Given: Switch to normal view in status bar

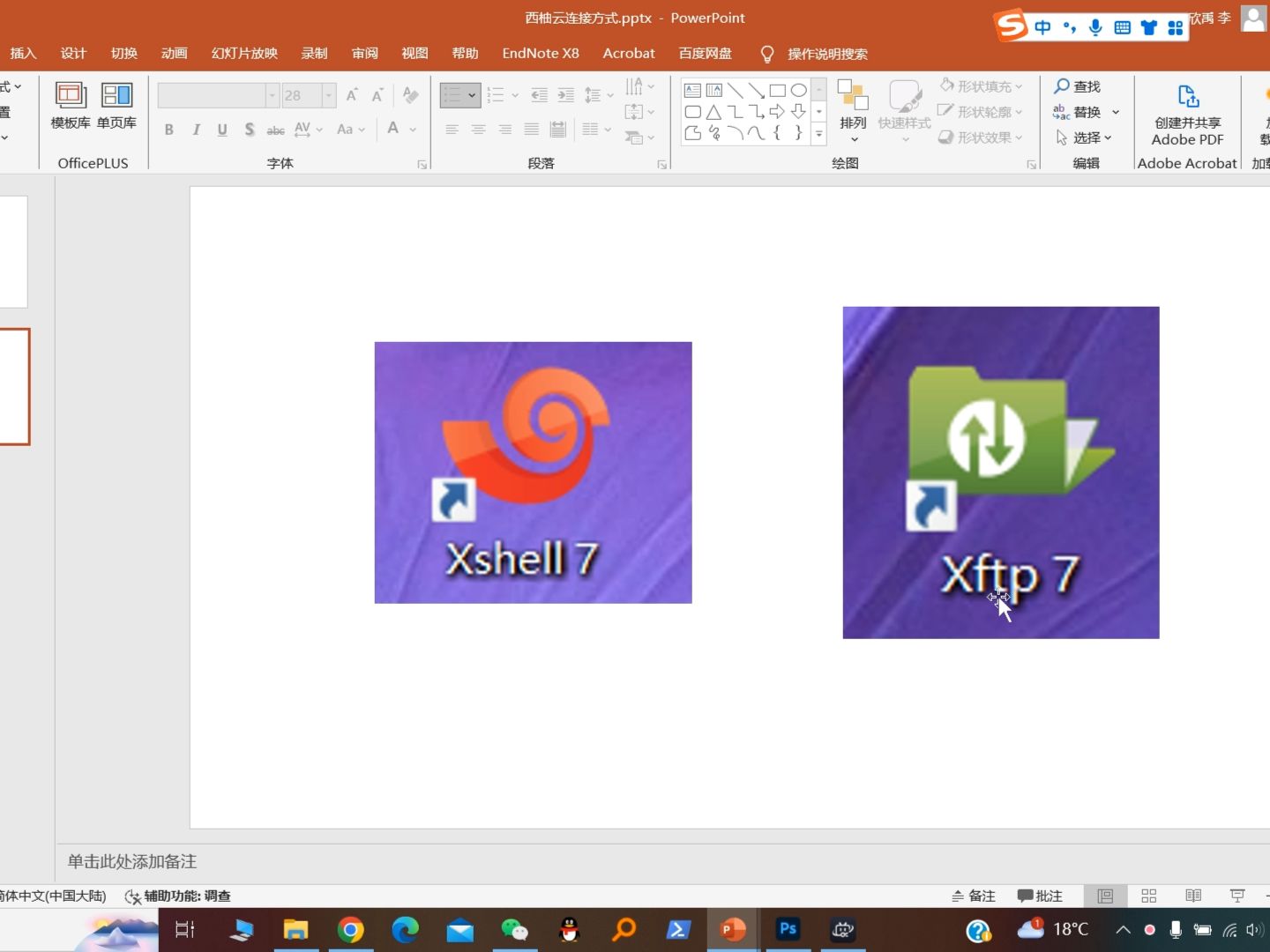Looking at the screenshot, I should point(1105,896).
